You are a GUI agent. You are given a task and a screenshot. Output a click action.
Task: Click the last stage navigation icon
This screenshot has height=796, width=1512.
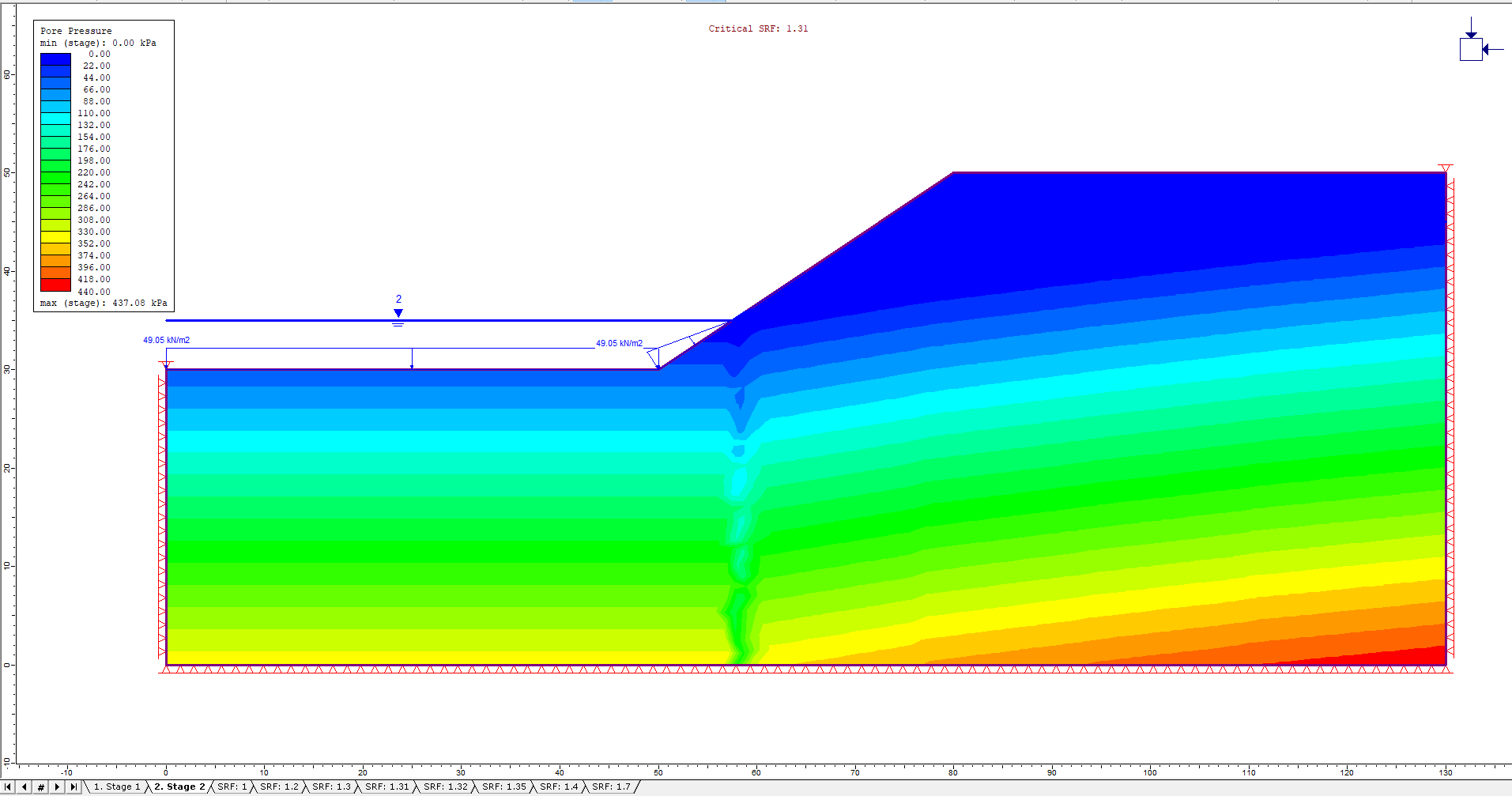click(74, 787)
